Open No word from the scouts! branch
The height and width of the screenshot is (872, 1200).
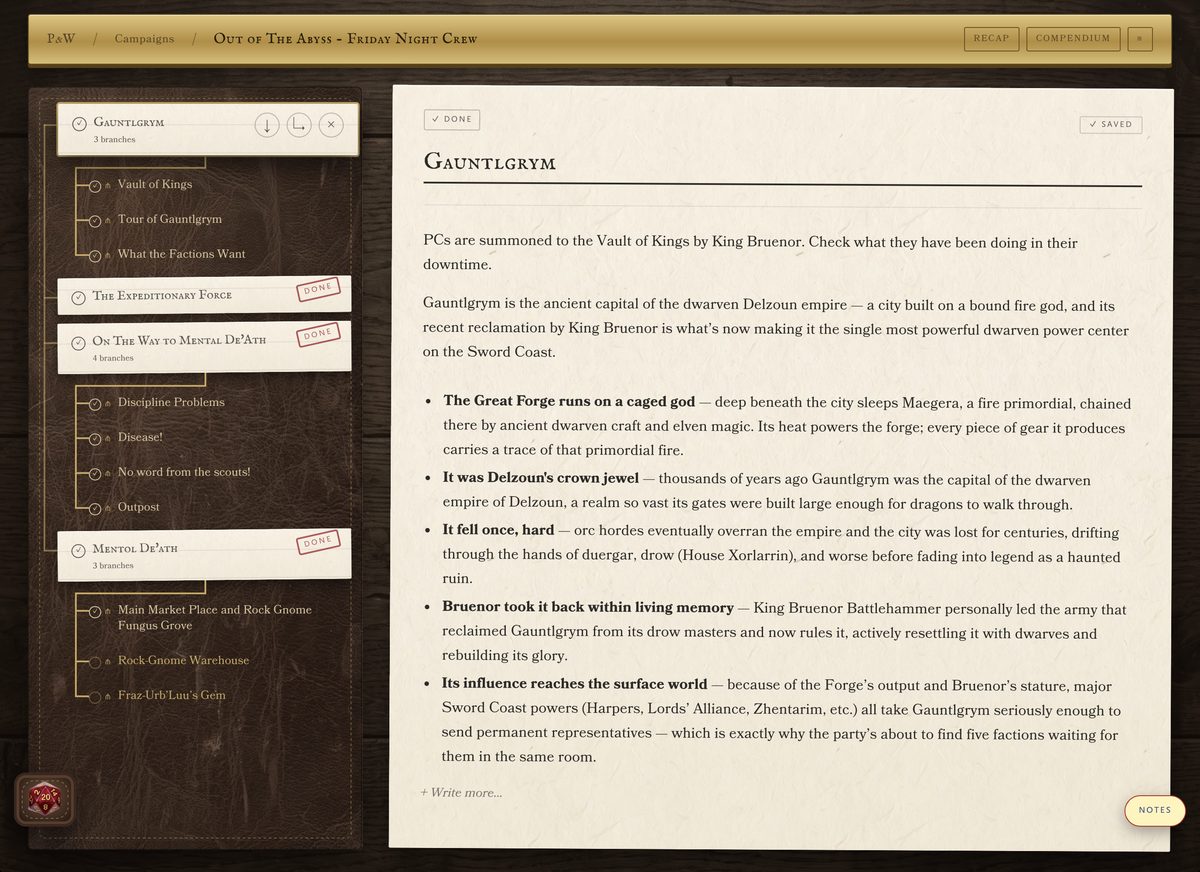pyautogui.click(x=184, y=472)
